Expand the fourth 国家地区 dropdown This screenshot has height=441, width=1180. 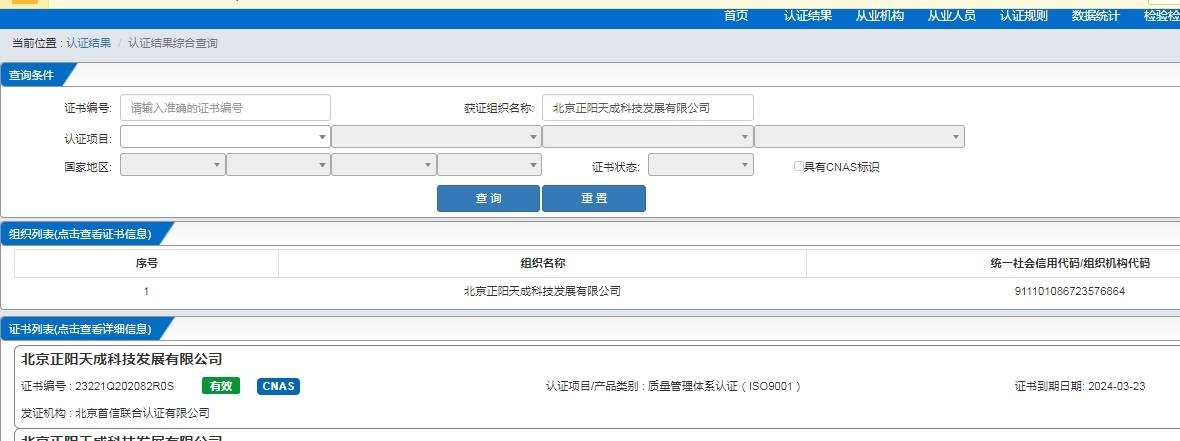489,165
